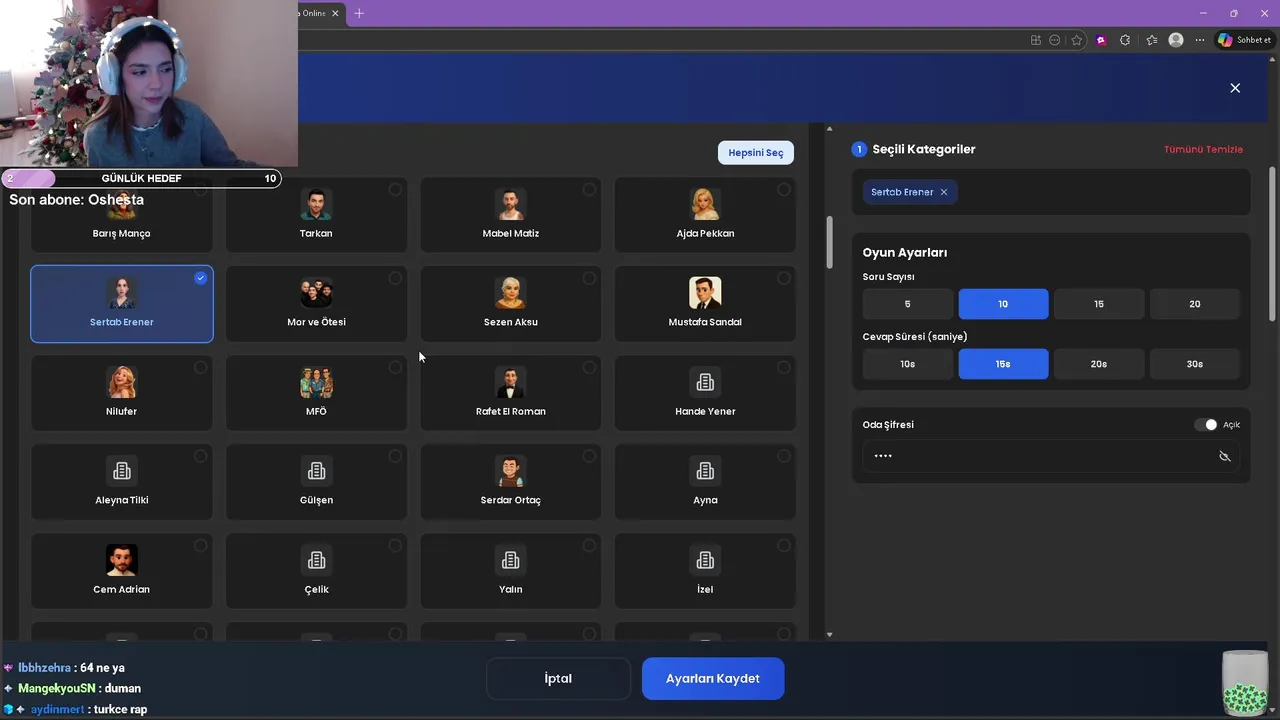Click the category list scroll-up arrow
Image resolution: width=1280 pixels, height=720 pixels.
tap(829, 128)
